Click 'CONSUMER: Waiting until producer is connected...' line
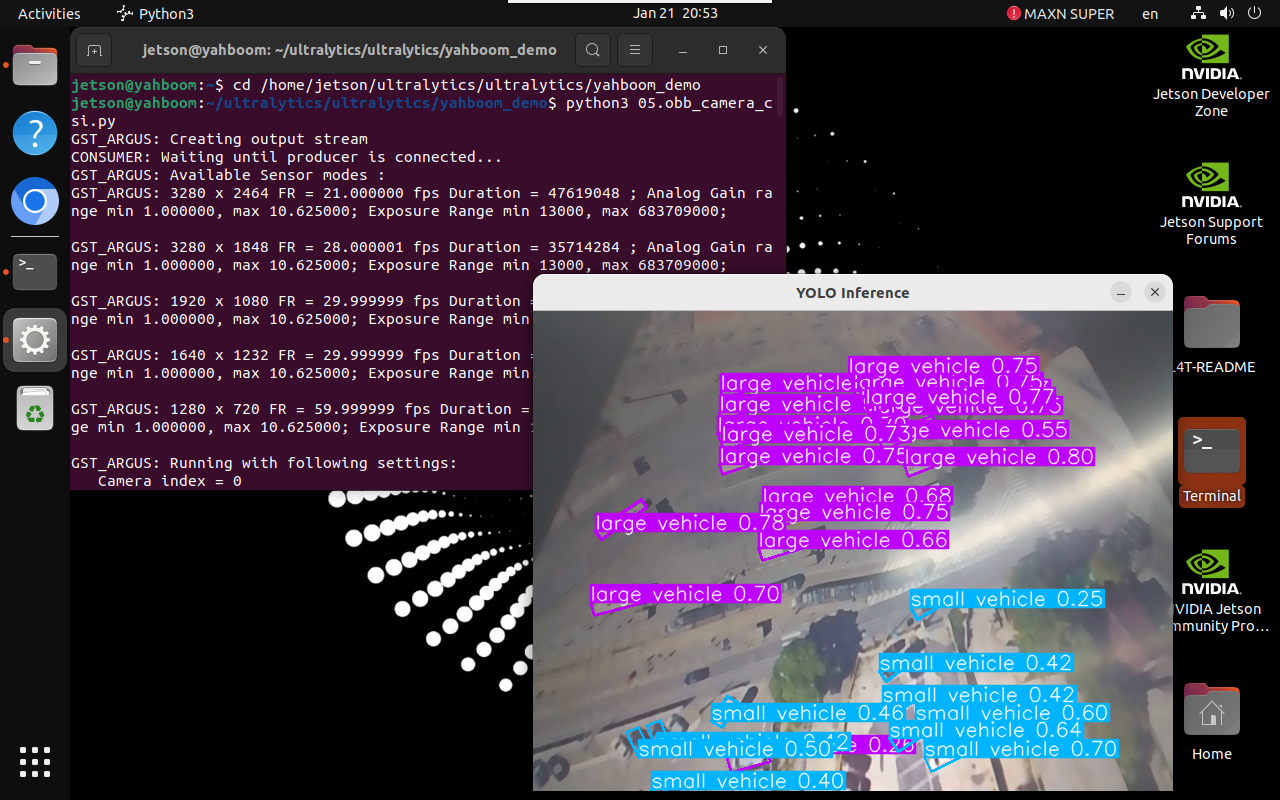Screen dimensions: 1280x800 tap(286, 157)
